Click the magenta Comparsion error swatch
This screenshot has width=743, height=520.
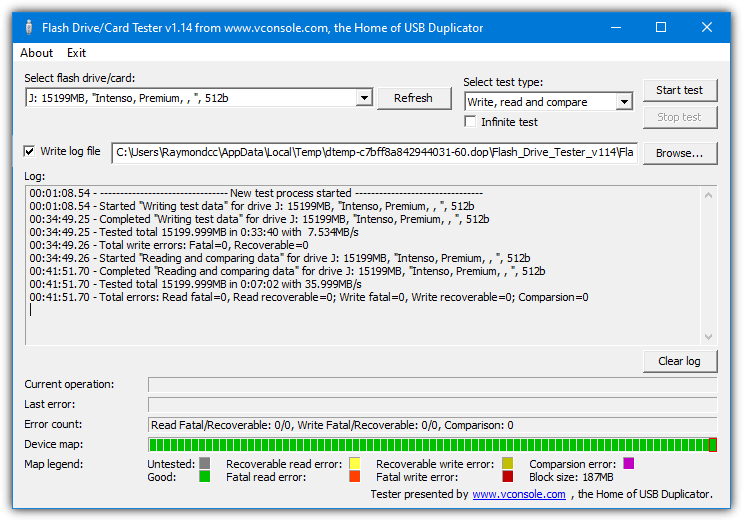pos(628,463)
